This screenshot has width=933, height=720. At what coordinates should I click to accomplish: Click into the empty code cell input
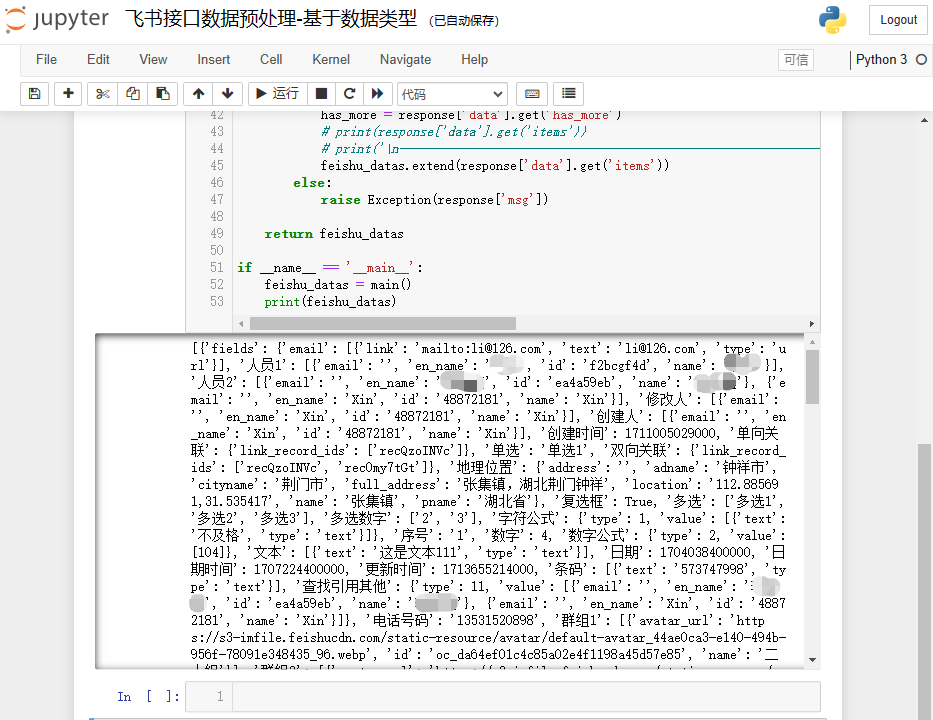click(x=526, y=696)
